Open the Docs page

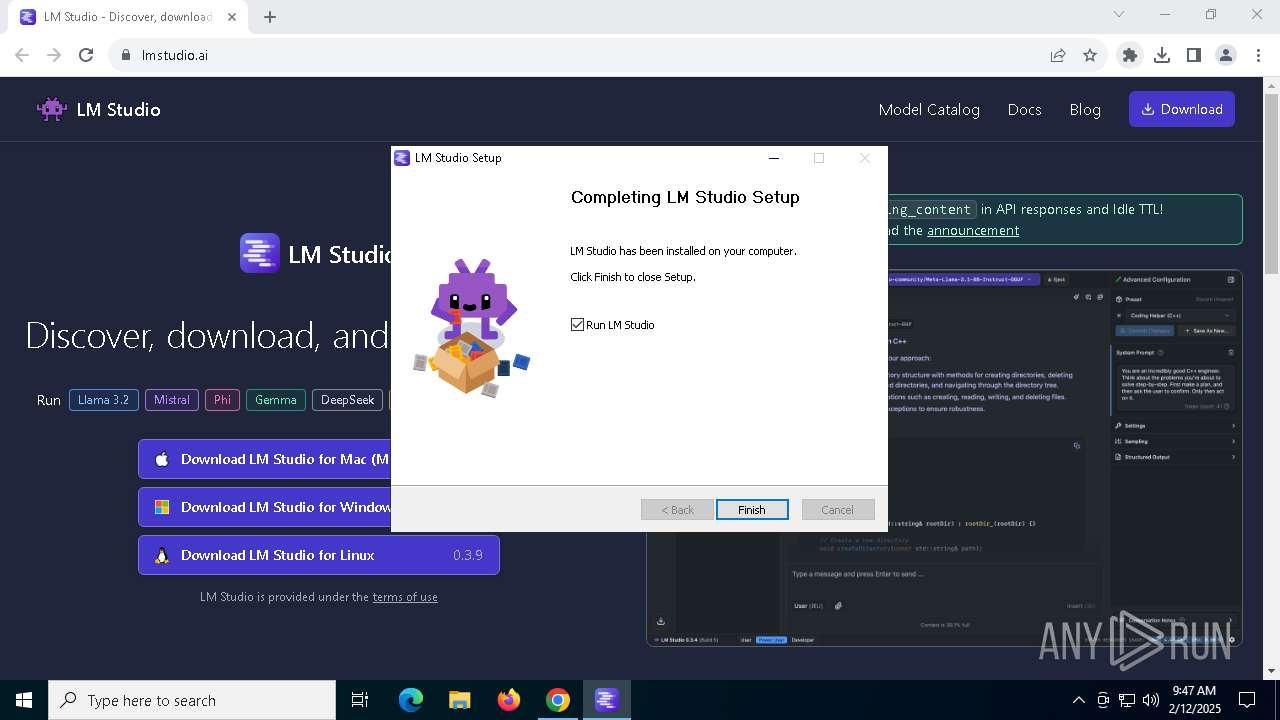tap(1025, 110)
